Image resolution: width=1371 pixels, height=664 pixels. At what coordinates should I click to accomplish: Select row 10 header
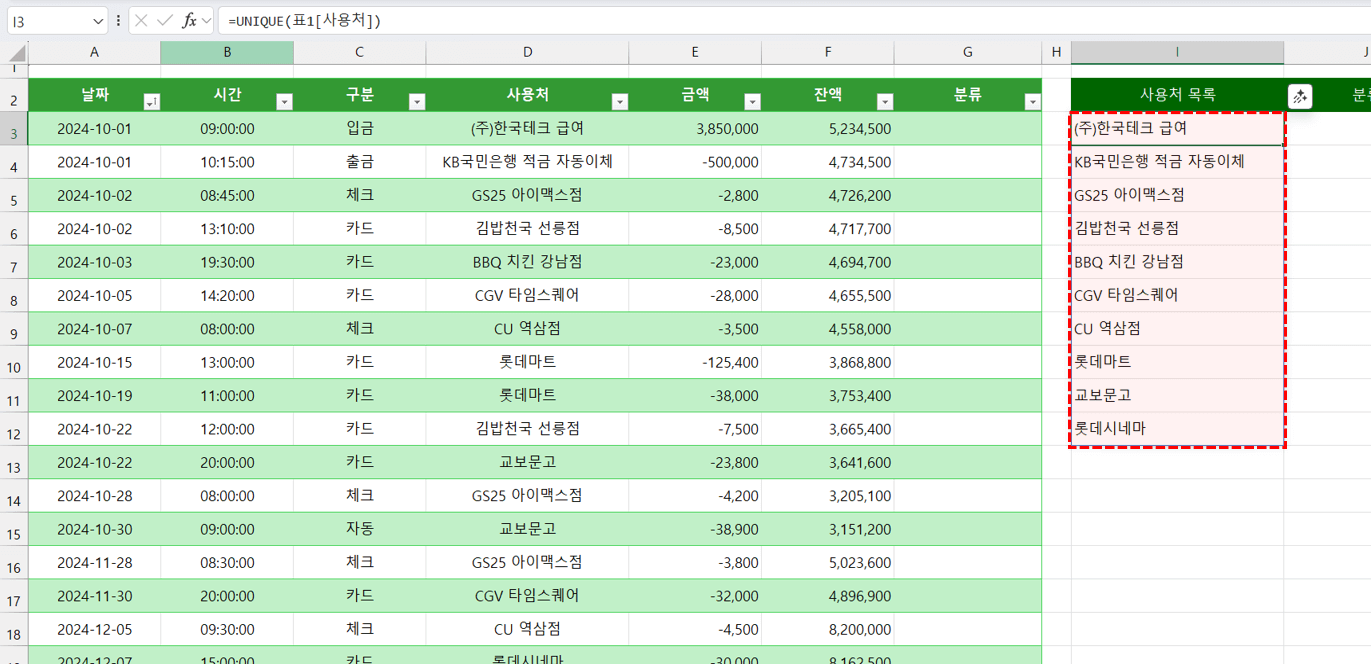click(14, 367)
